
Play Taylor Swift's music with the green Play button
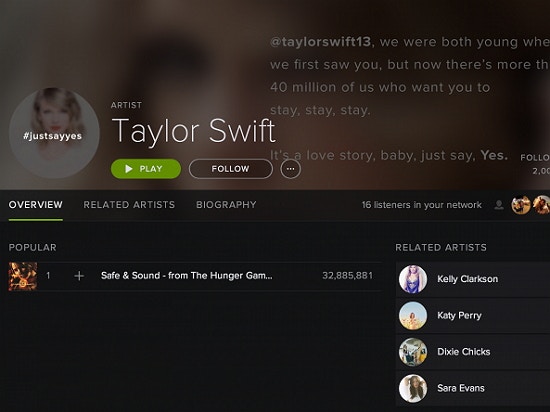146,169
